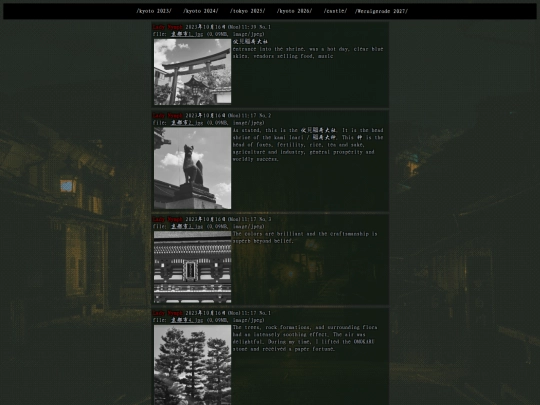This screenshot has height=405, width=540.
Task: Open the /kyoto 2024/ nav link
Action: pos(201,11)
